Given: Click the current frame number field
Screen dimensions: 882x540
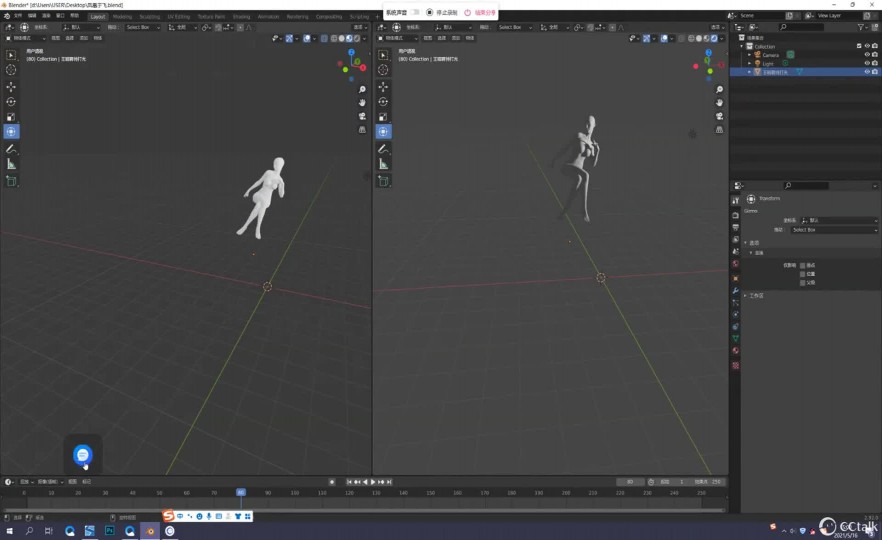Looking at the screenshot, I should pos(630,482).
